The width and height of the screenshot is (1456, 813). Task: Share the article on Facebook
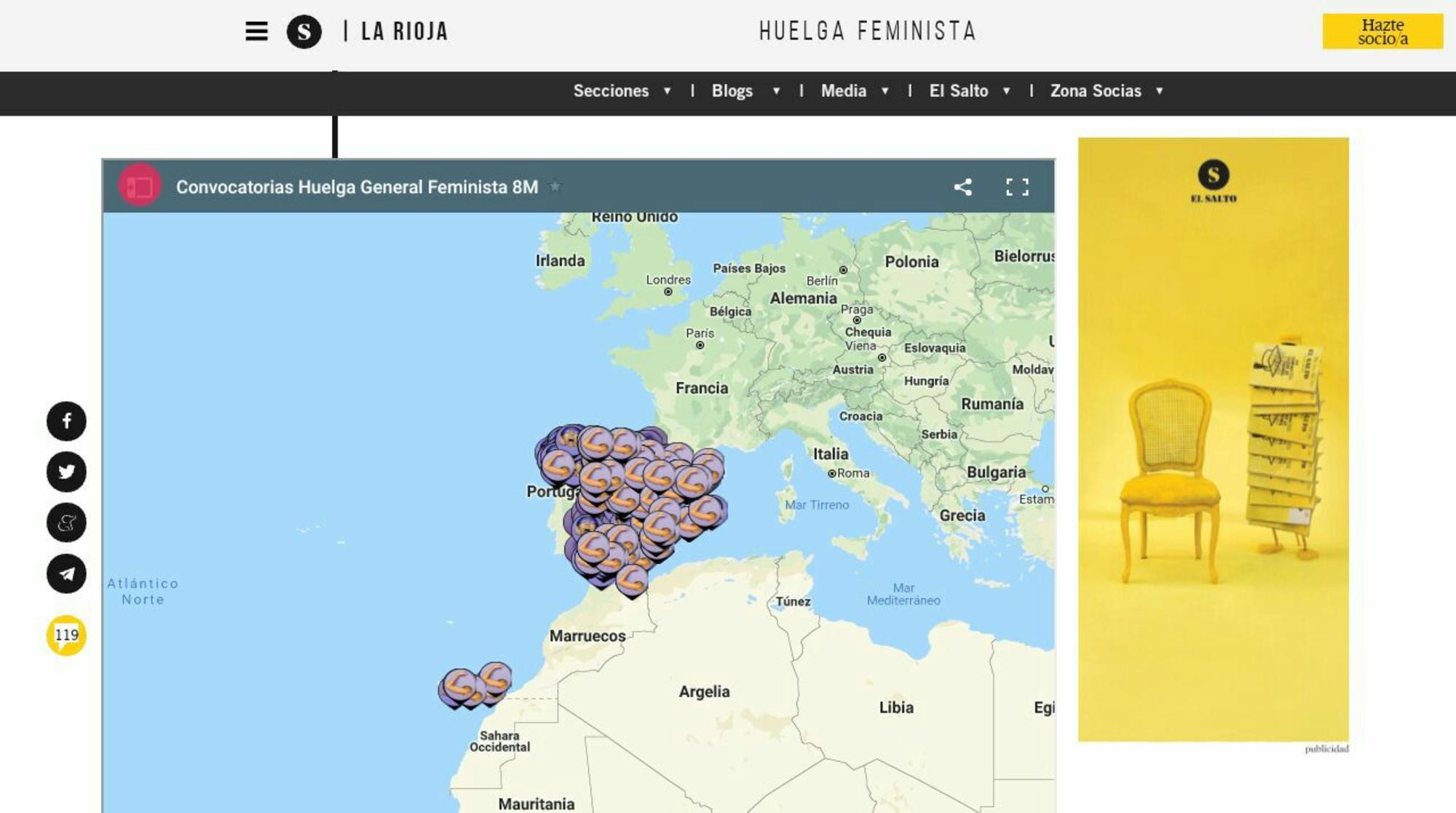(x=66, y=421)
